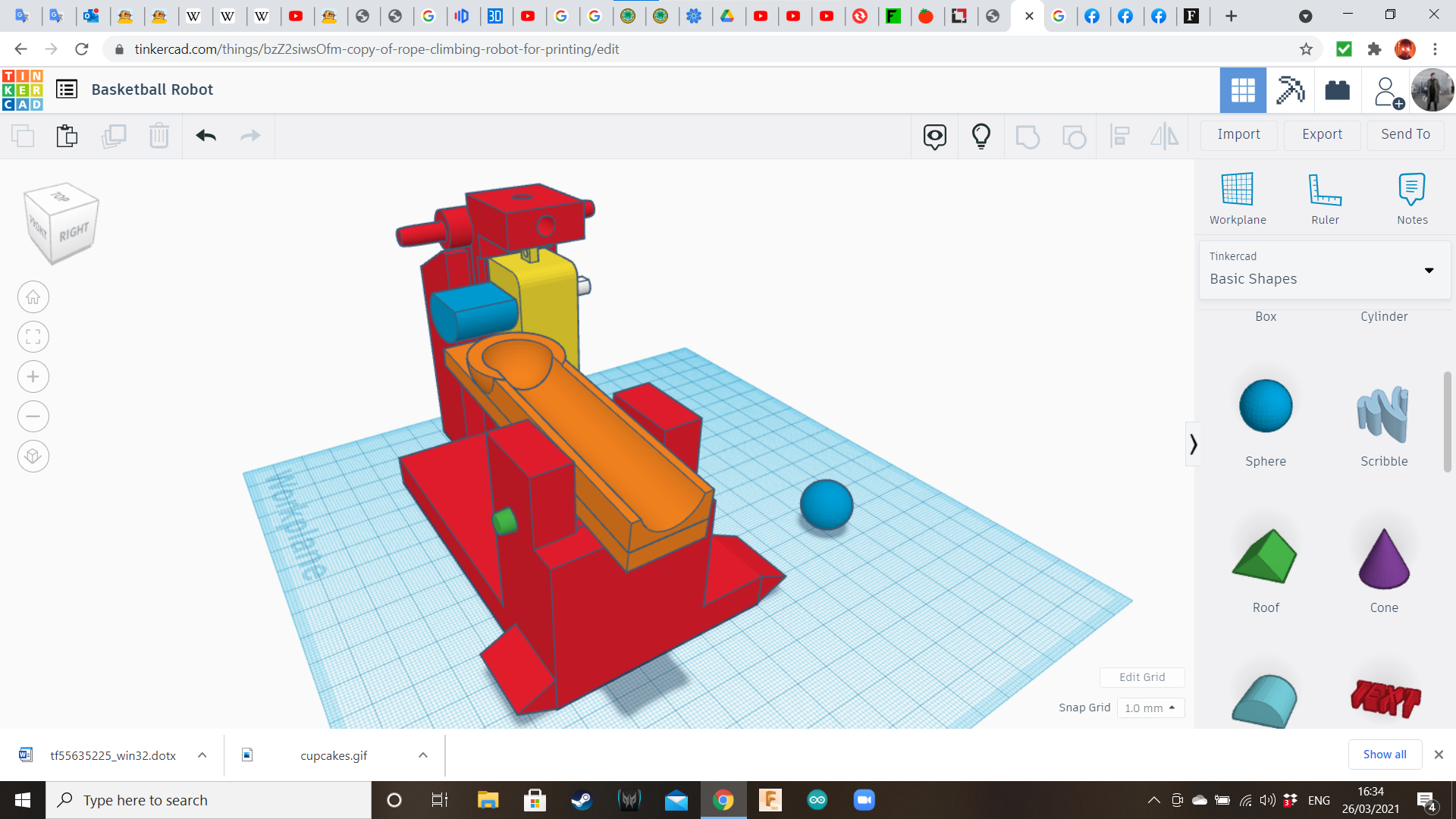Open the Send To menu

click(x=1405, y=134)
